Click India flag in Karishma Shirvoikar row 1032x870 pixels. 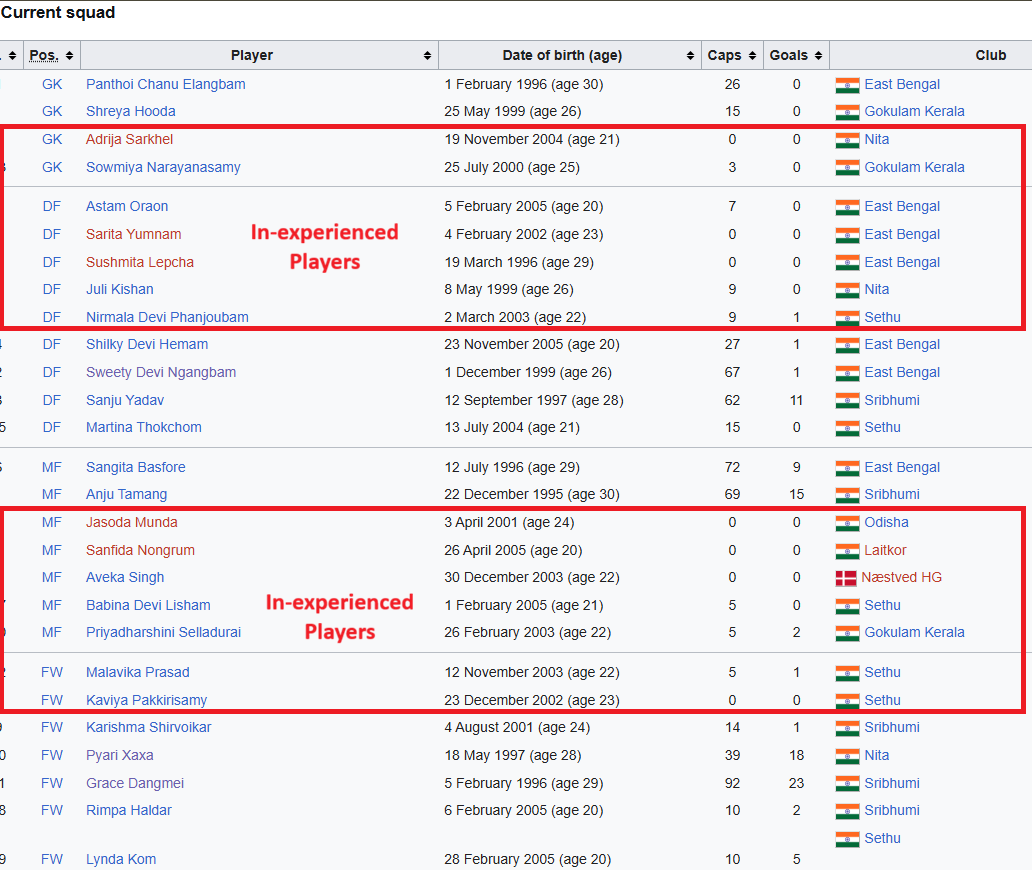[847, 729]
